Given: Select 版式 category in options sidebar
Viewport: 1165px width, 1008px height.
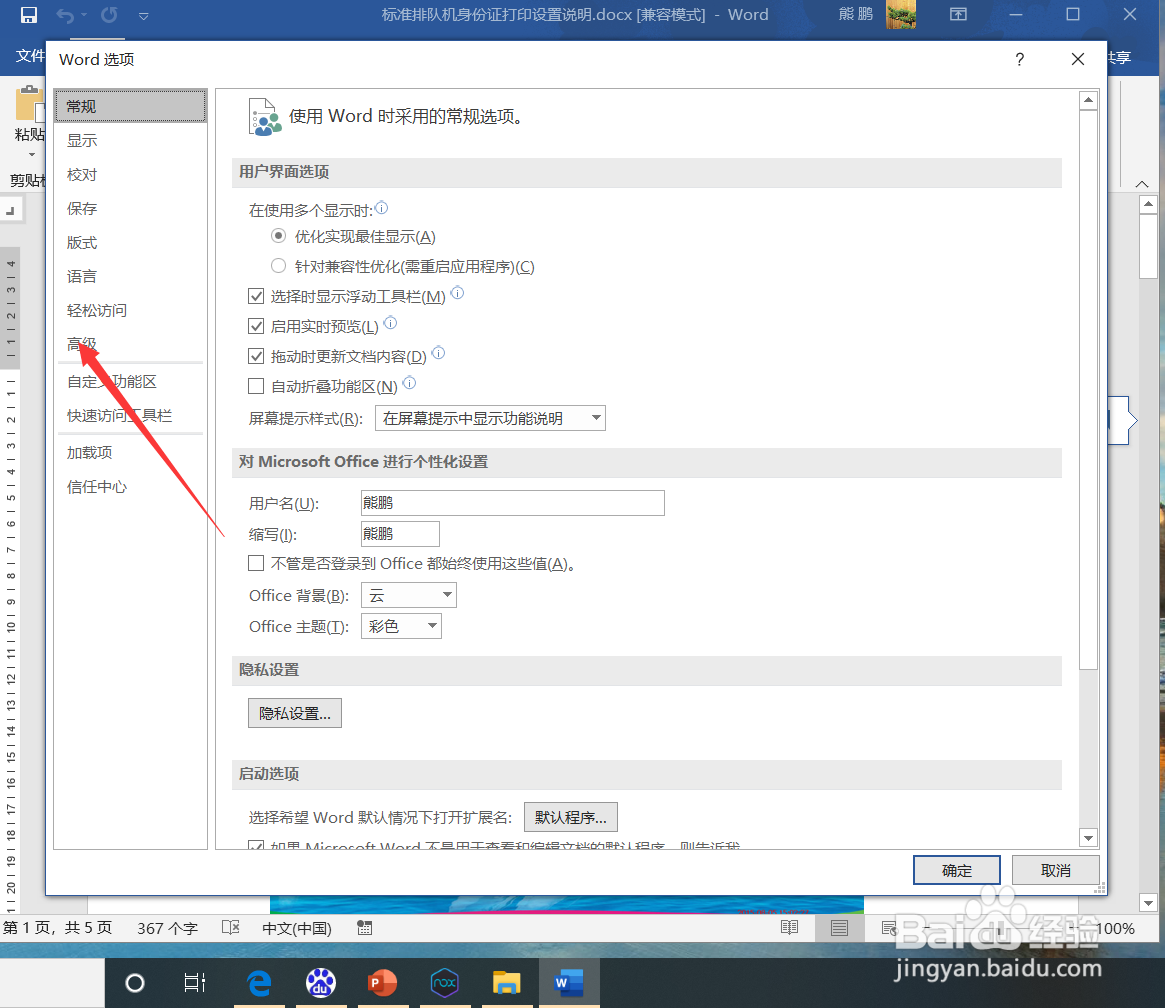Looking at the screenshot, I should point(130,243).
